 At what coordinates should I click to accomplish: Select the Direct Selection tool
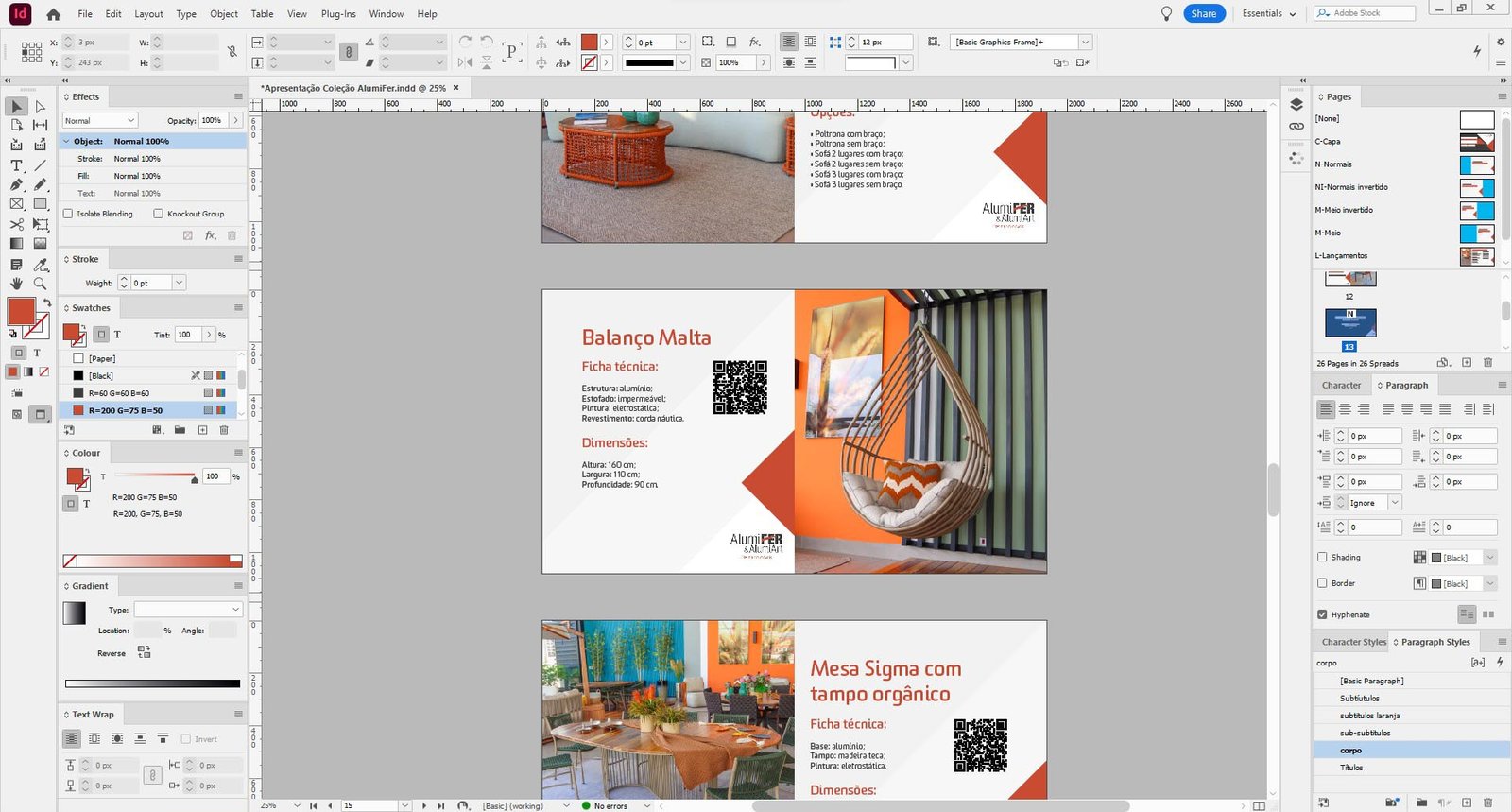[40, 107]
